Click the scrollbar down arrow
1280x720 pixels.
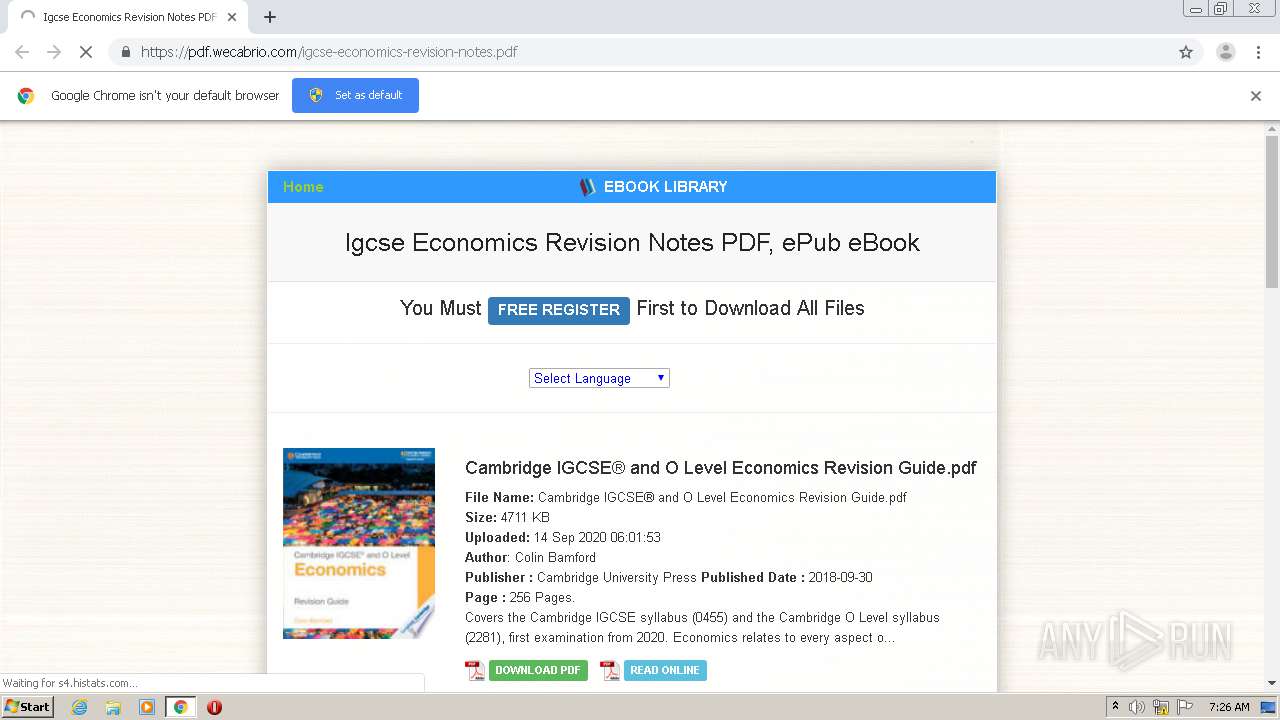click(x=1272, y=683)
